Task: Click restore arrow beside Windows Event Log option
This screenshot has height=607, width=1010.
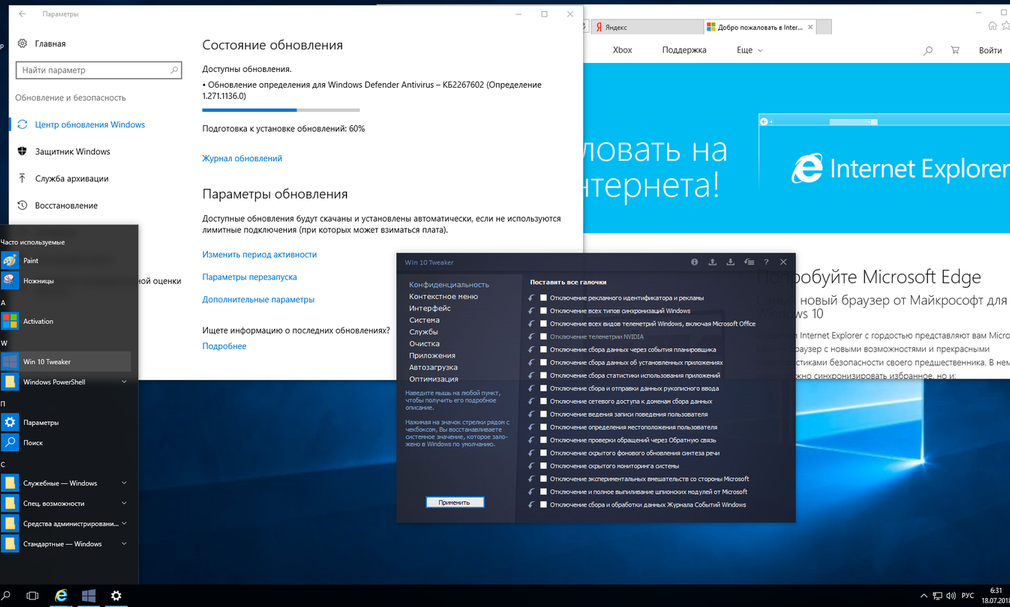Action: (531, 505)
